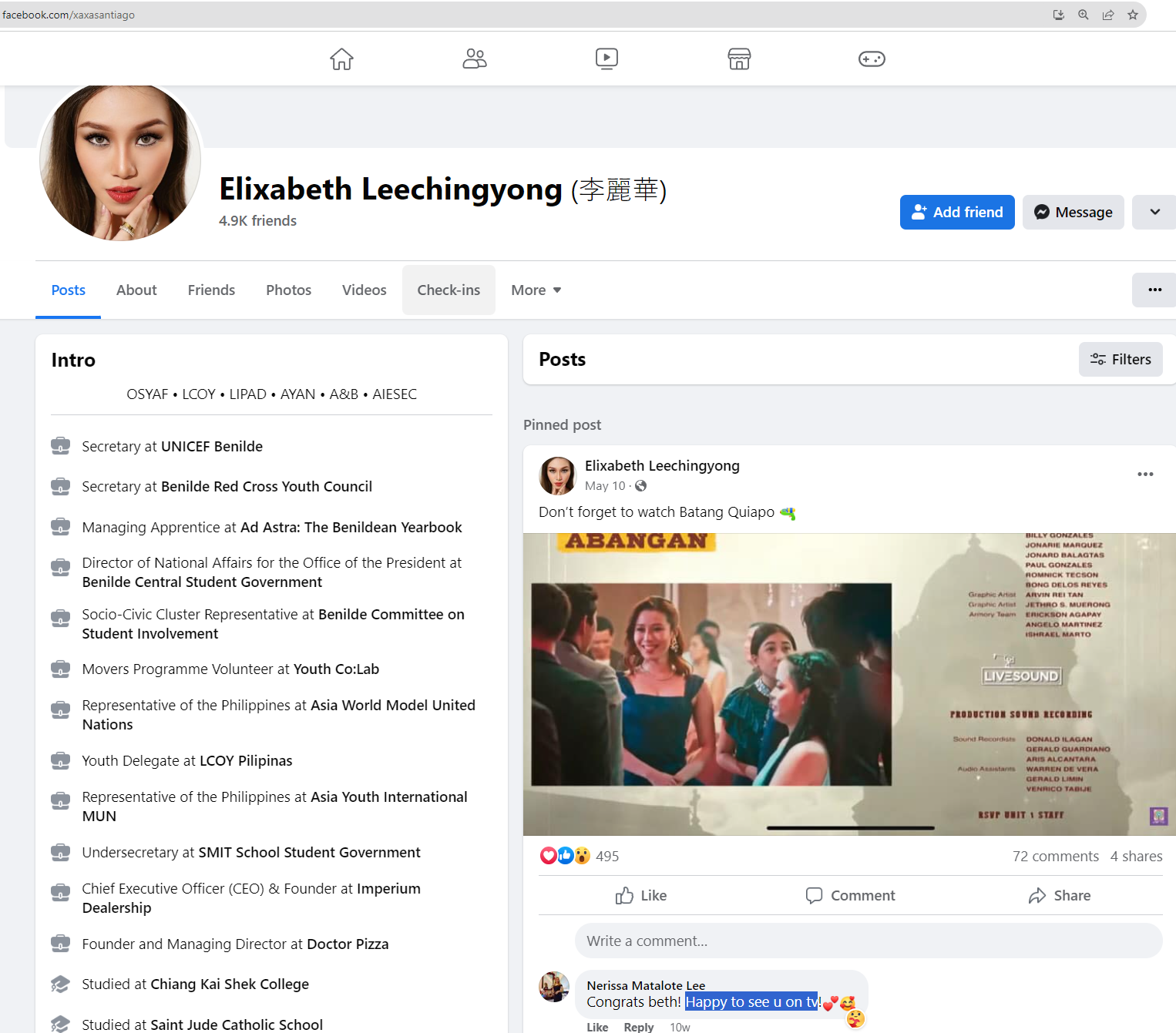Click the browser address bar URL

[68, 15]
